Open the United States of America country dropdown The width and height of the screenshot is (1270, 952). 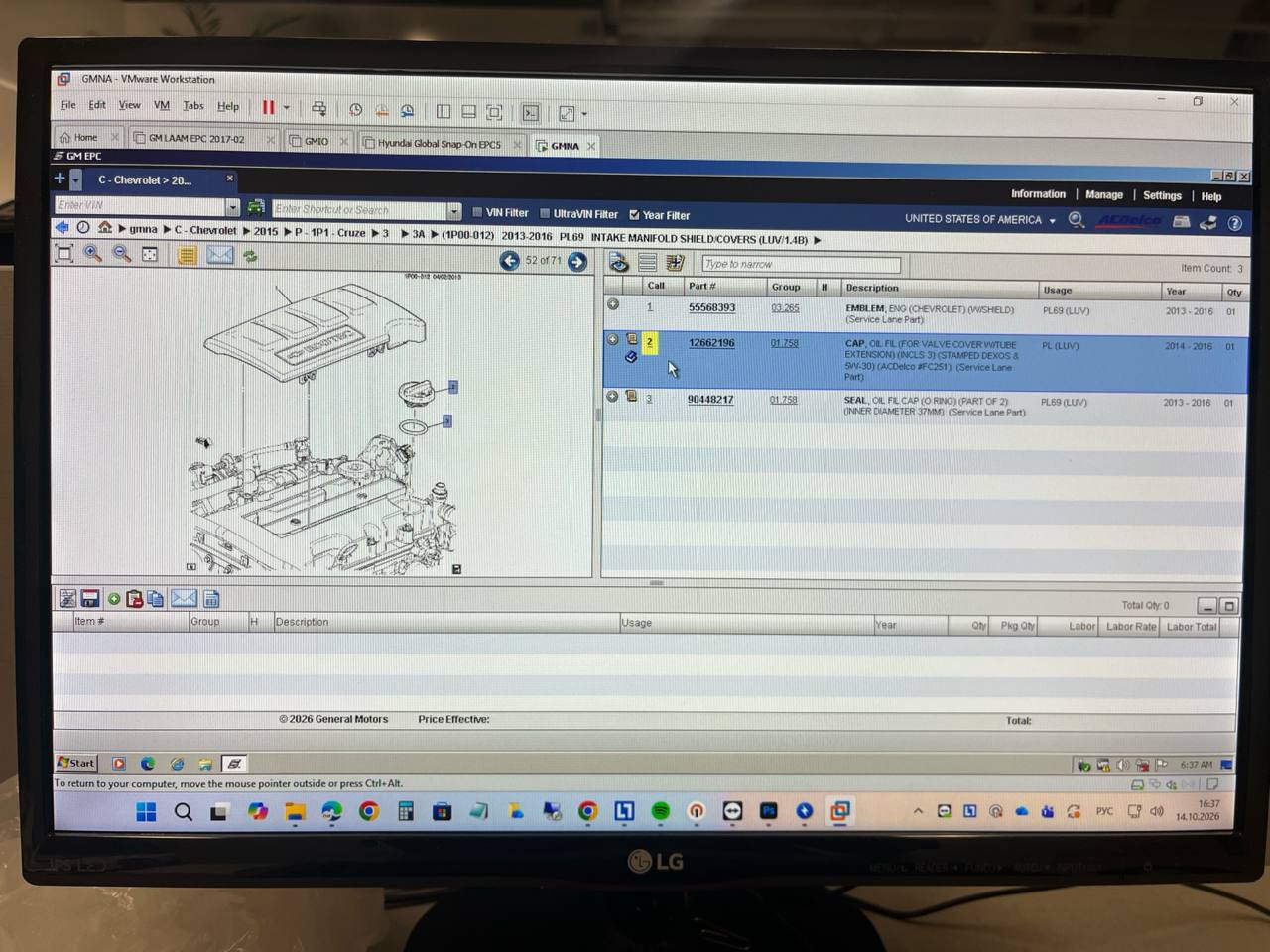pos(1053,221)
